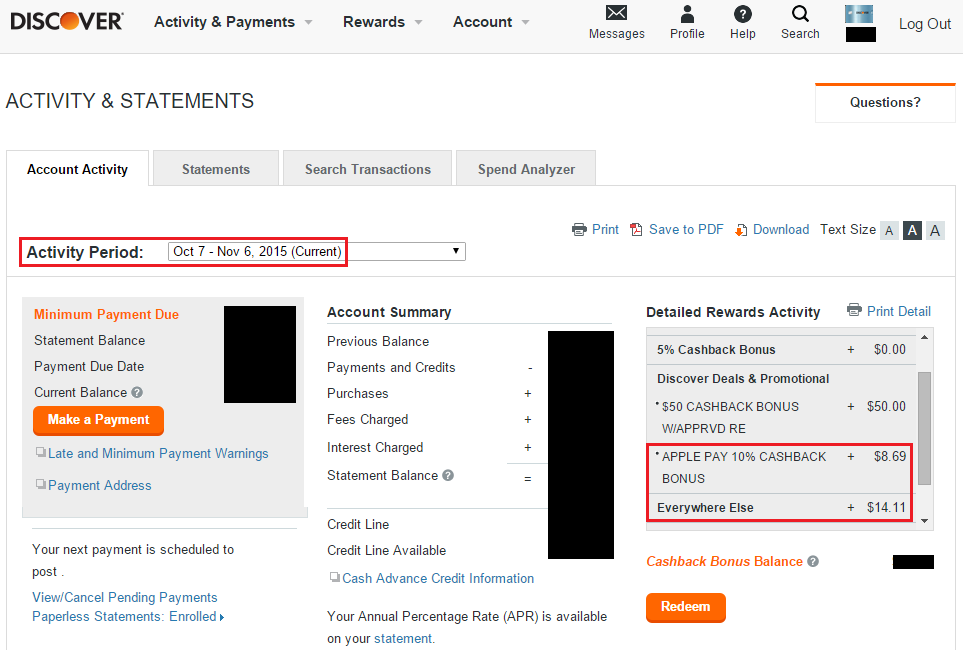Click the Print link
The image size is (963, 650).
(605, 229)
